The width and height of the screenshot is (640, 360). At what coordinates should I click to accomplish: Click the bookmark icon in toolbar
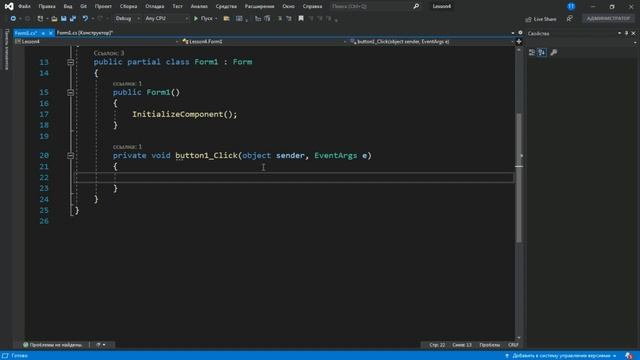[x=301, y=18]
